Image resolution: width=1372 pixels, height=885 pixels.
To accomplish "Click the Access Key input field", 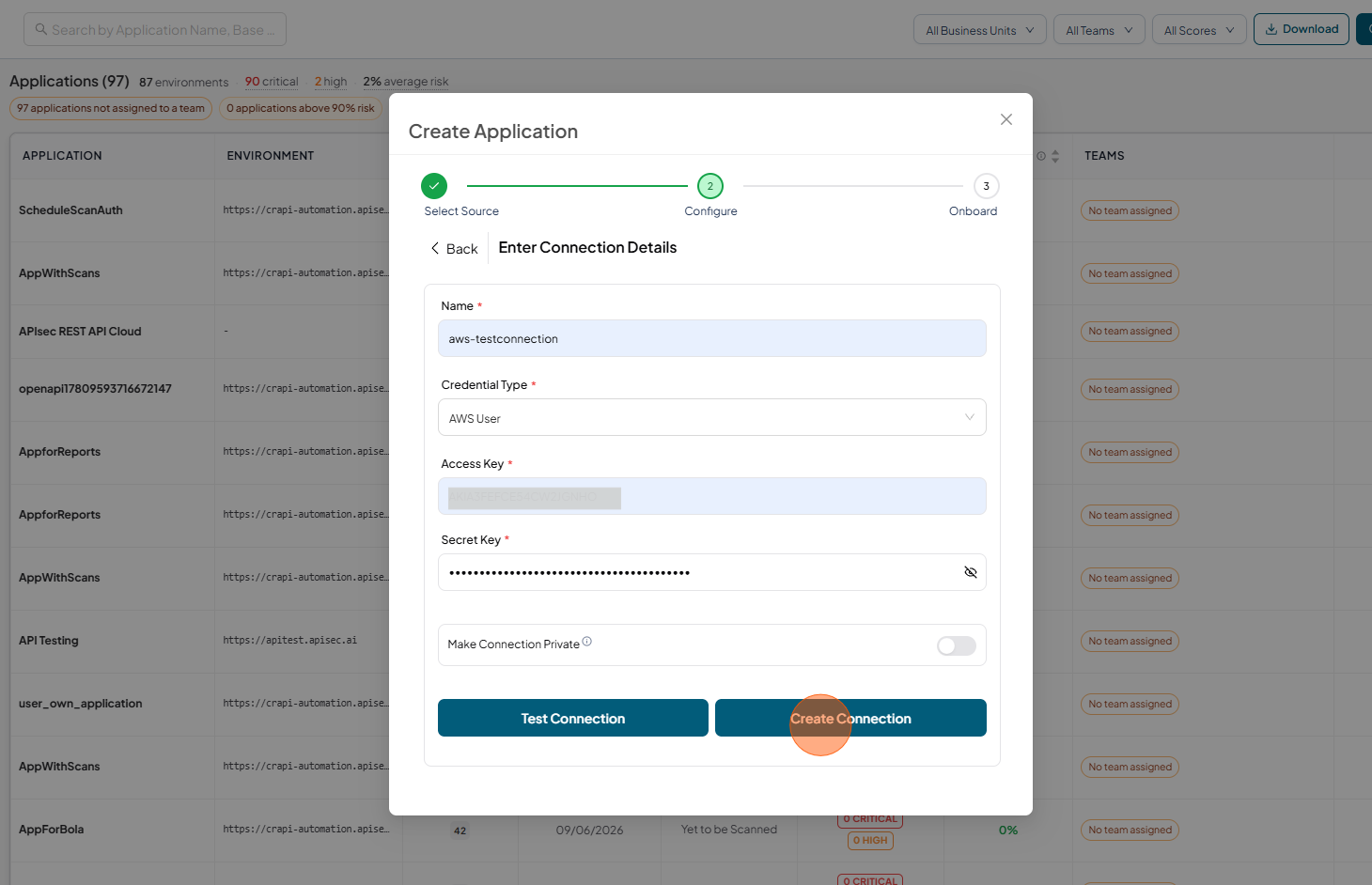I will pyautogui.click(x=712, y=496).
